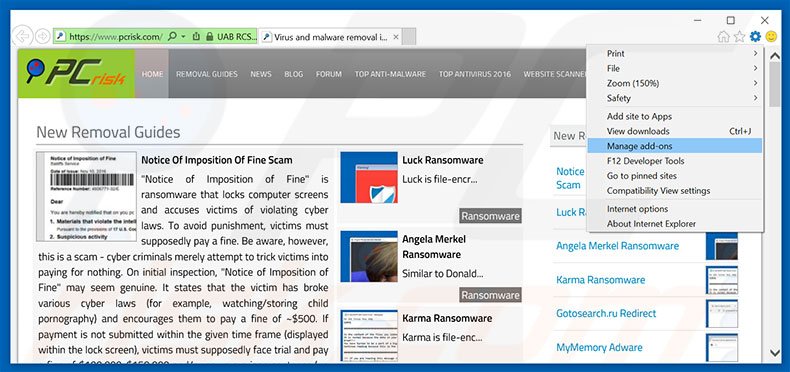Maximize the browser window
This screenshot has height=372, width=790.
731,20
